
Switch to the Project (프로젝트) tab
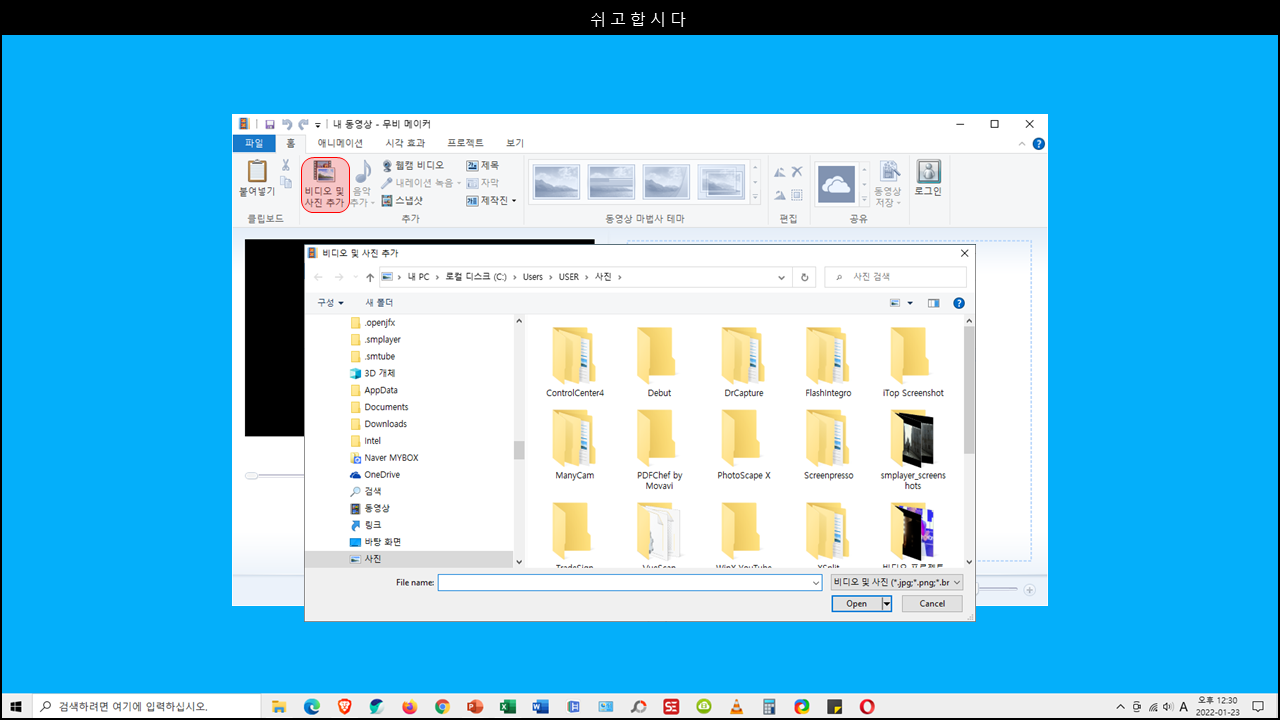point(465,143)
